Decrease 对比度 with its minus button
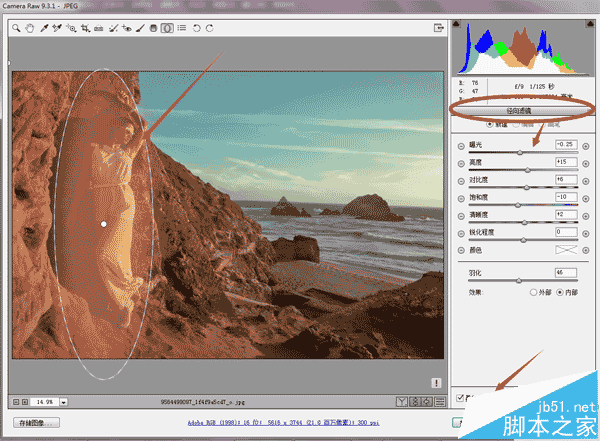 [x=461, y=181]
